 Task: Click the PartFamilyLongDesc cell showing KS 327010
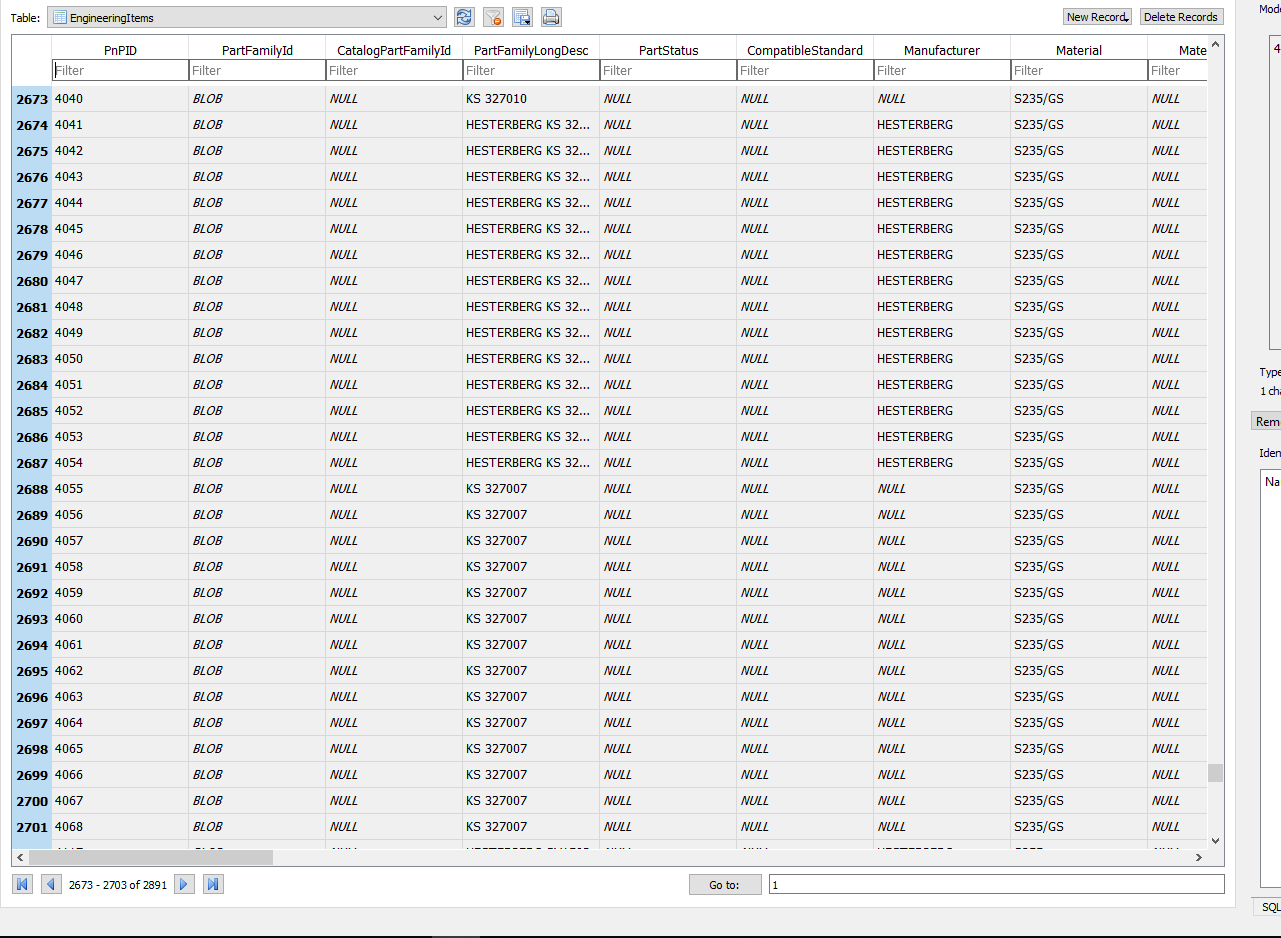pyautogui.click(x=530, y=98)
